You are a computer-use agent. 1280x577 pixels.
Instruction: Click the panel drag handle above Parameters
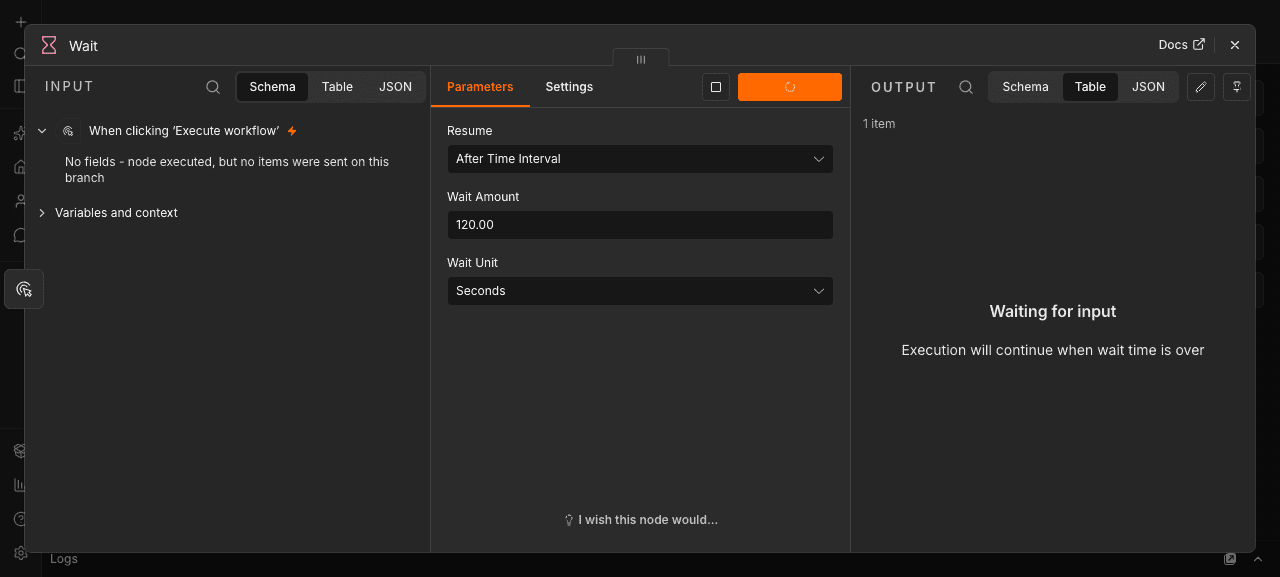641,59
